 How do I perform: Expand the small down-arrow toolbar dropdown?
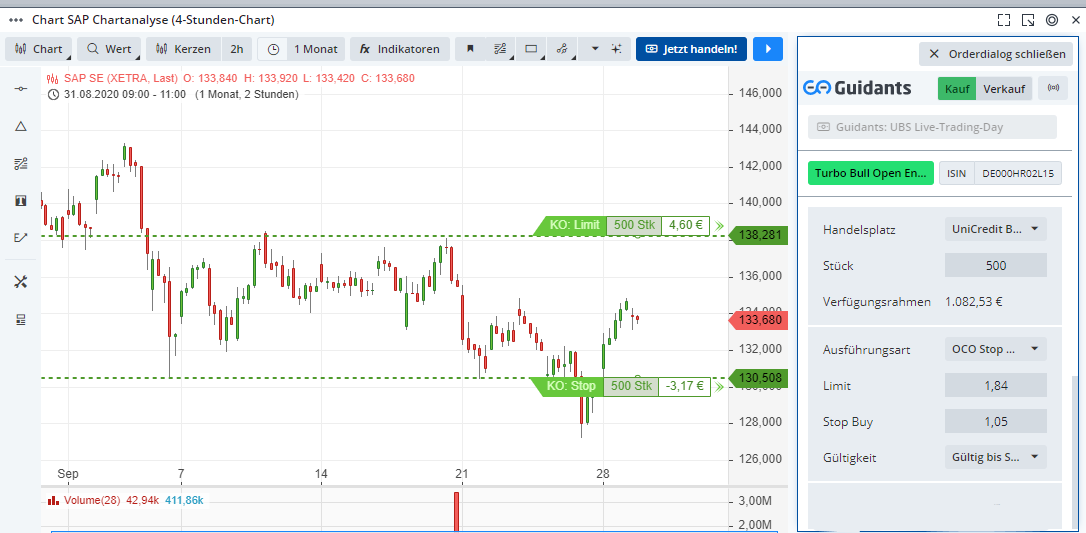pos(594,49)
